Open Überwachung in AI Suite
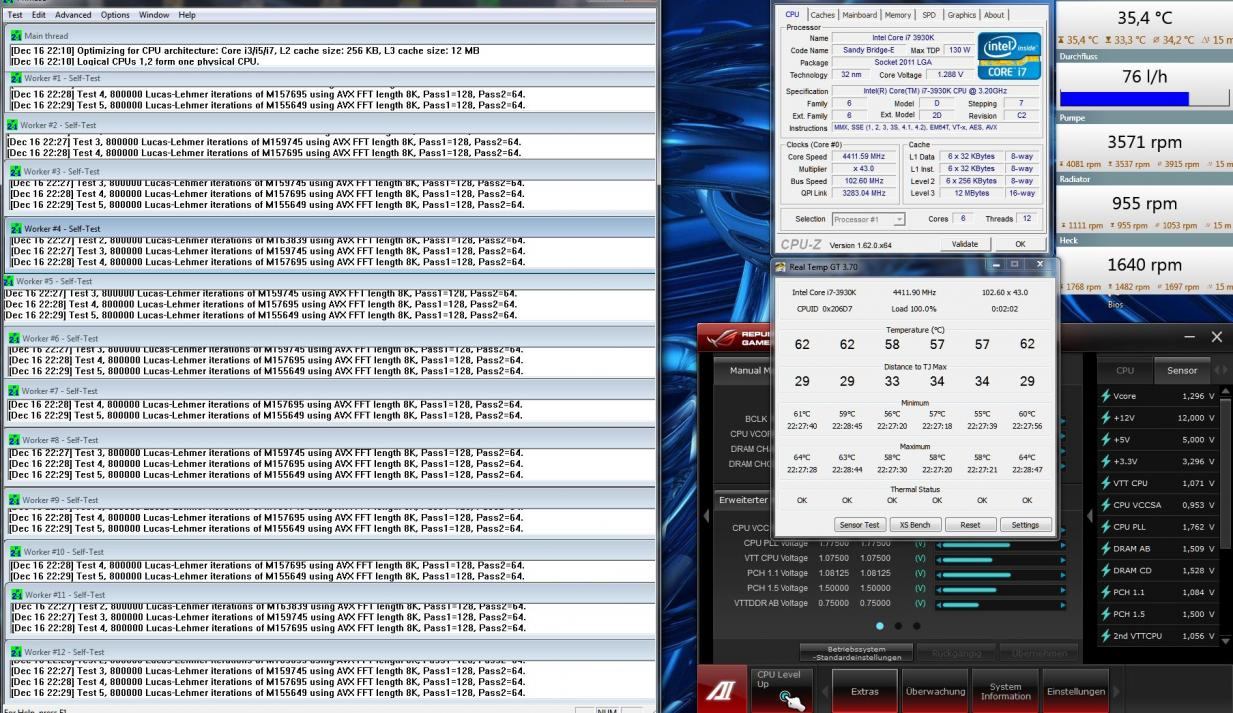Screen dimensions: 1233x713 [935, 691]
